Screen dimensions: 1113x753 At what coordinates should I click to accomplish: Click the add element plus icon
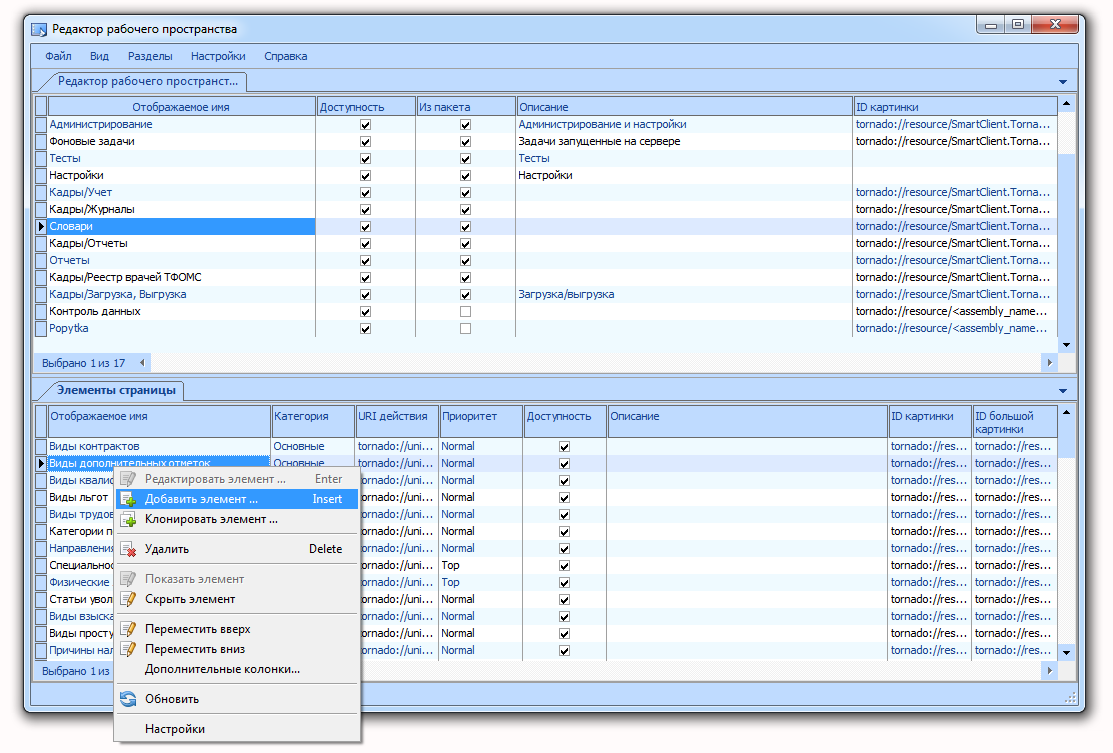point(128,500)
